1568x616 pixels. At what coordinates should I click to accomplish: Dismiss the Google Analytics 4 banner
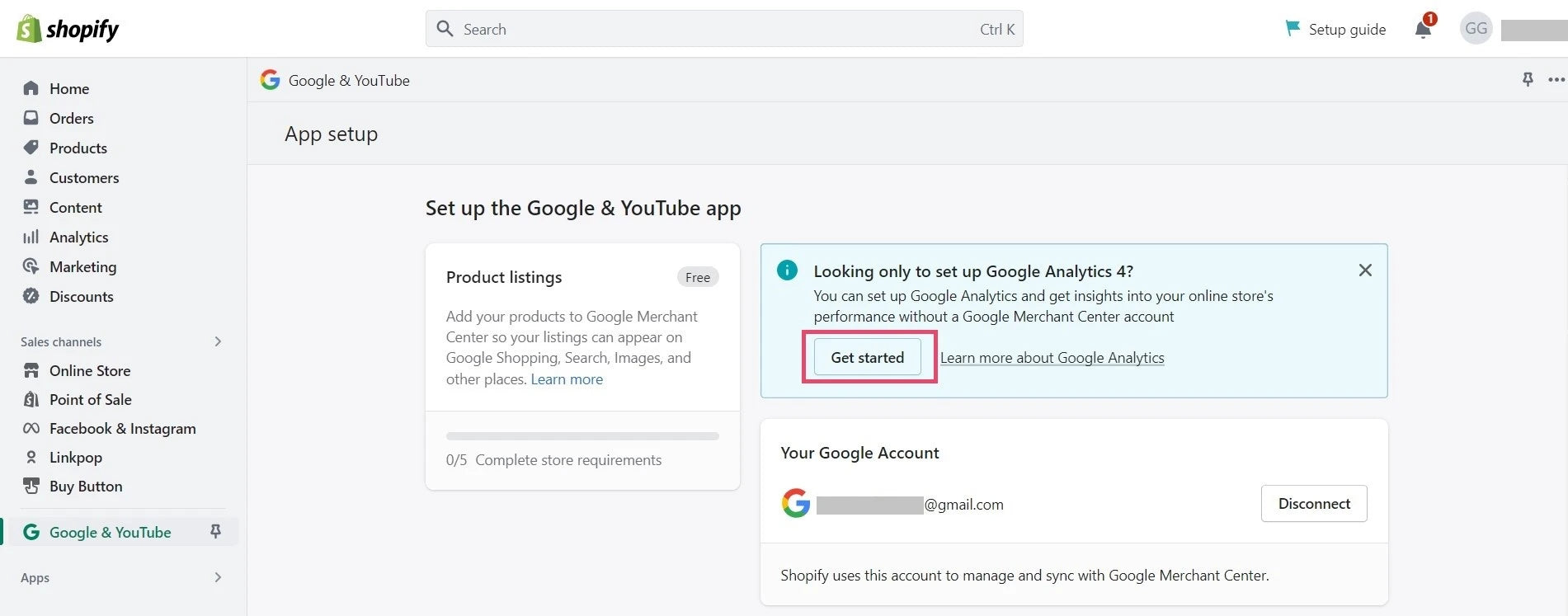pyautogui.click(x=1365, y=270)
